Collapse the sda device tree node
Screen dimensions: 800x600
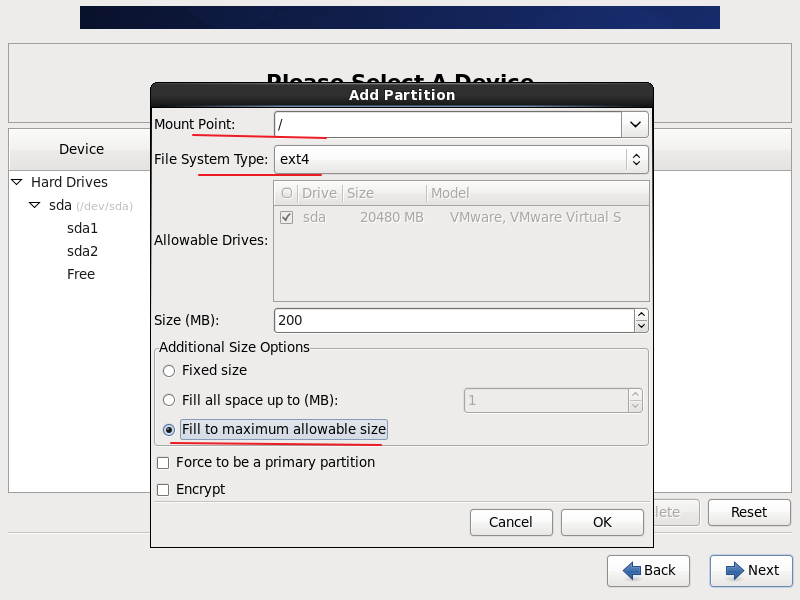coord(35,205)
